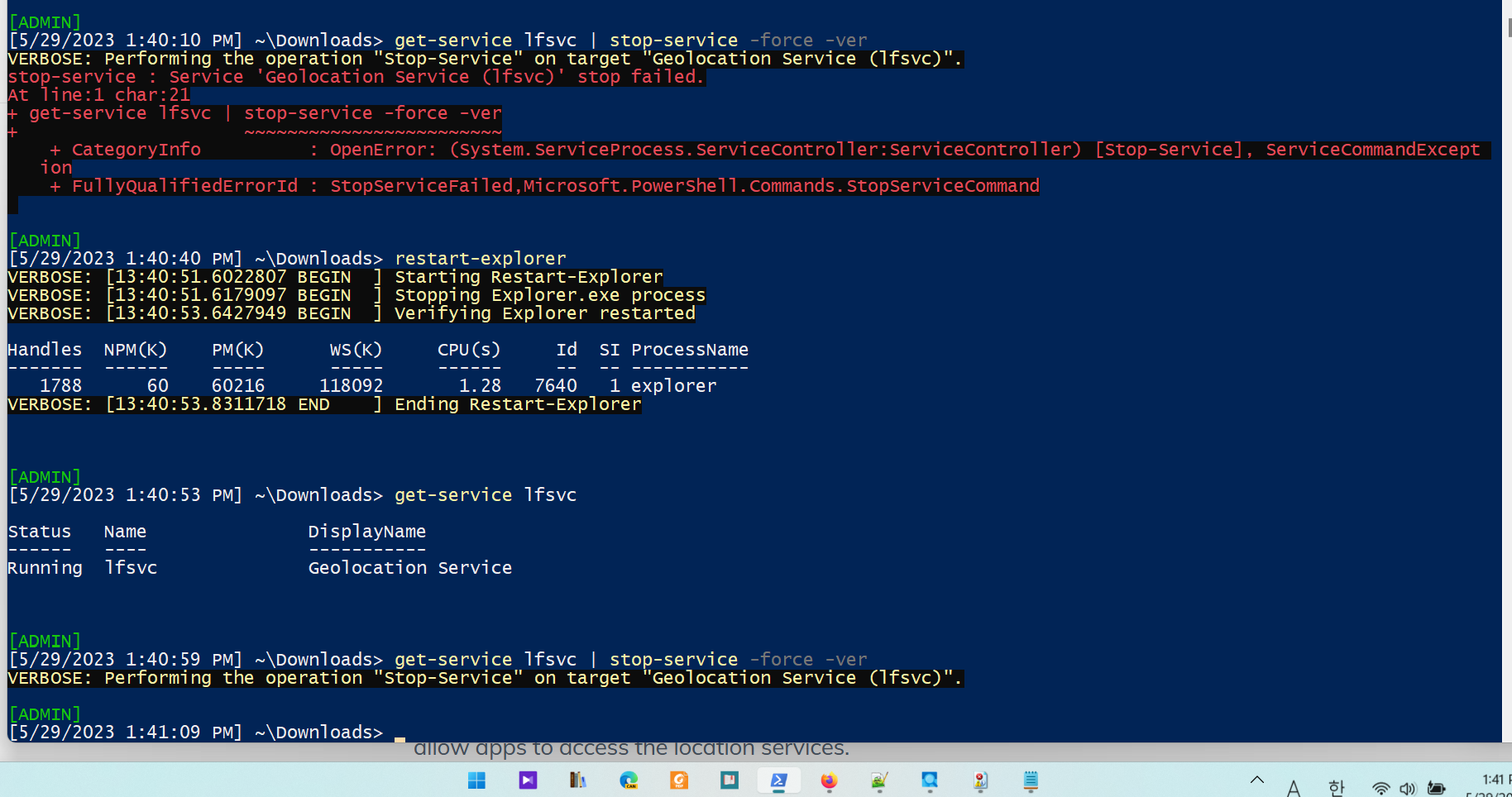
Task: Click the 'get-service lfsvc' command at 1:40:53
Action: (486, 495)
